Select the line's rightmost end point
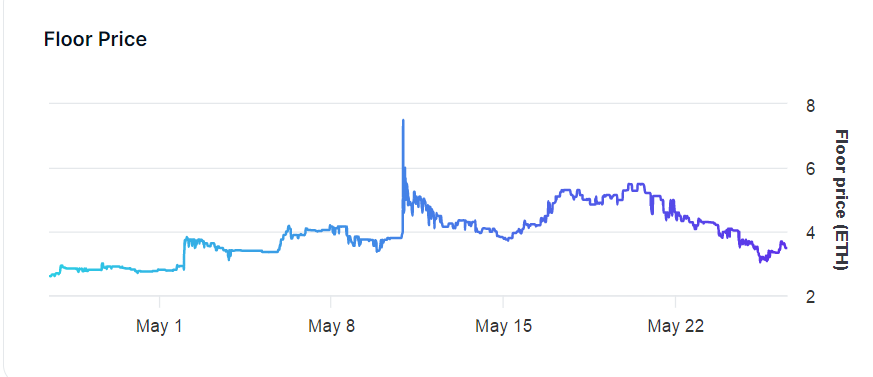This screenshot has width=873, height=377. coord(786,248)
